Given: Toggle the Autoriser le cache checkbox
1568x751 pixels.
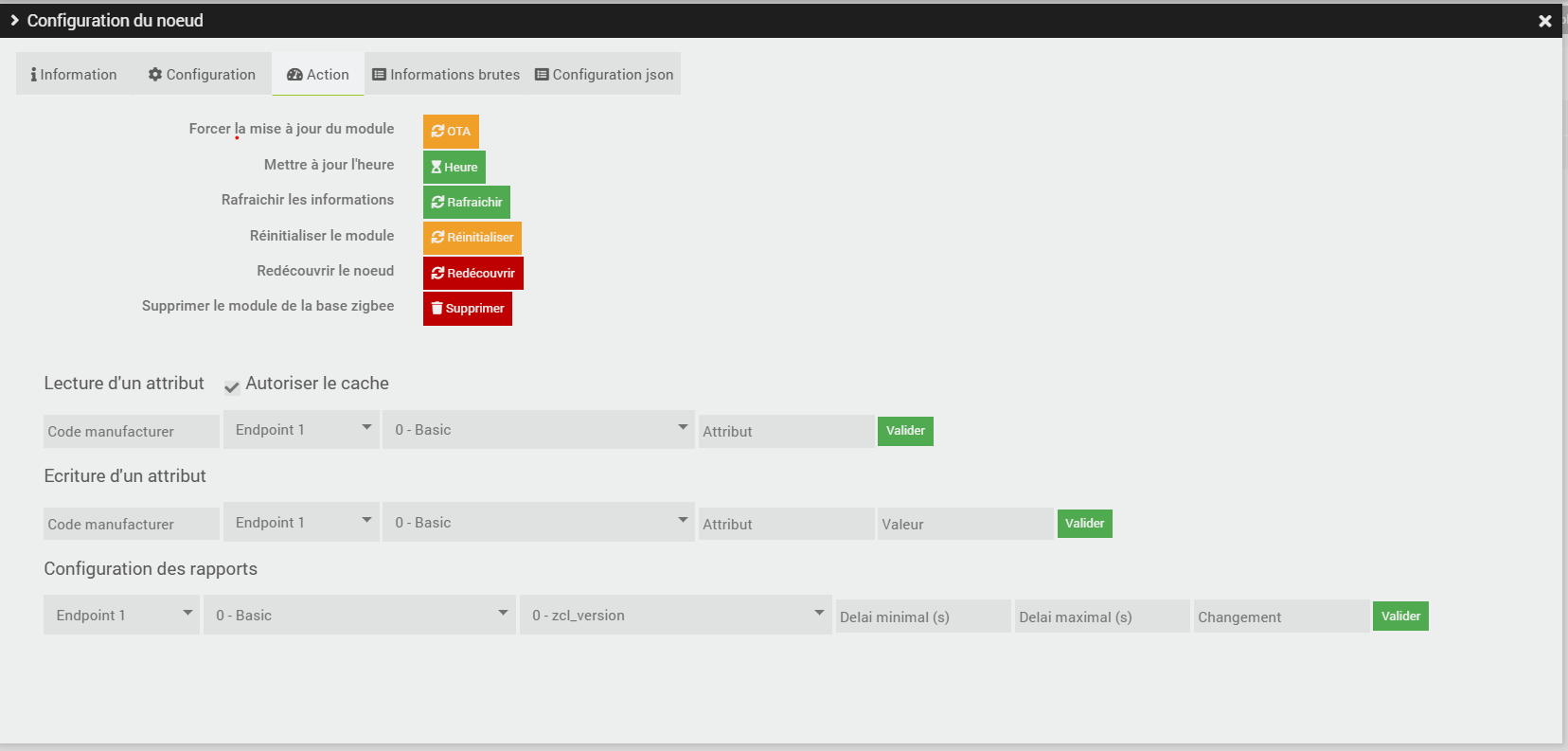Looking at the screenshot, I should 232,386.
